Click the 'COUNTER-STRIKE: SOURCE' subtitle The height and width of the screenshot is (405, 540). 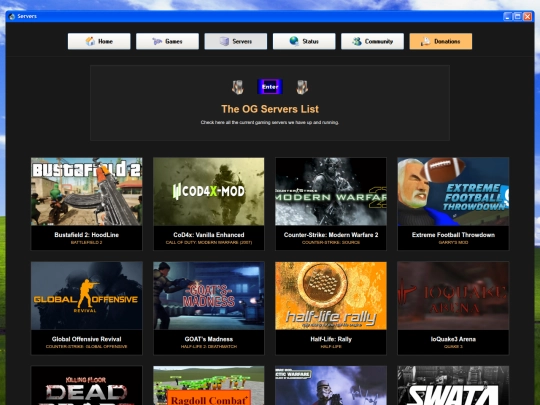point(331,242)
